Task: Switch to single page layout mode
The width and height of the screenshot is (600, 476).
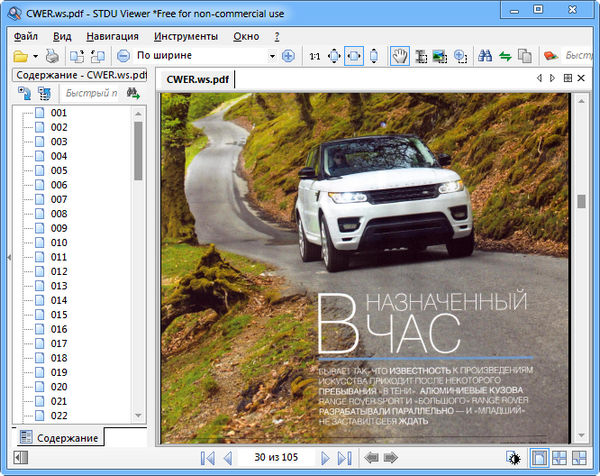Action: point(538,458)
